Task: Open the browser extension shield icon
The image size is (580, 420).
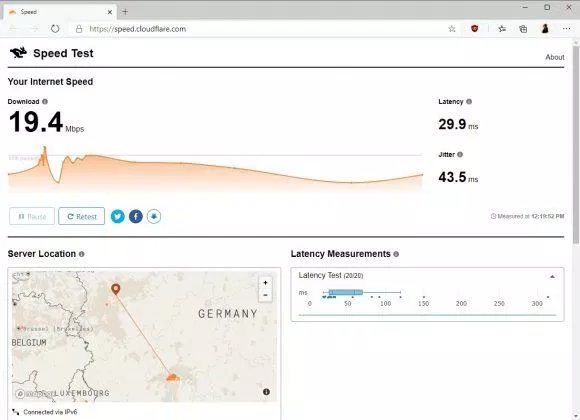Action: click(x=475, y=28)
